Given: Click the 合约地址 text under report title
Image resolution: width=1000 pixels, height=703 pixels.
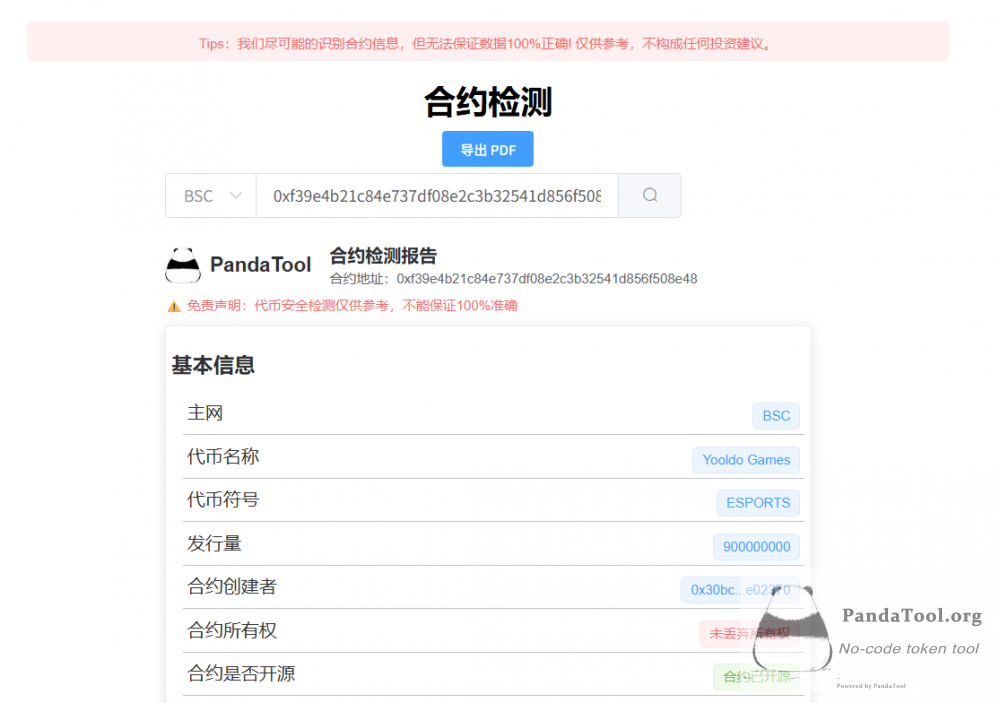Looking at the screenshot, I should 513,279.
